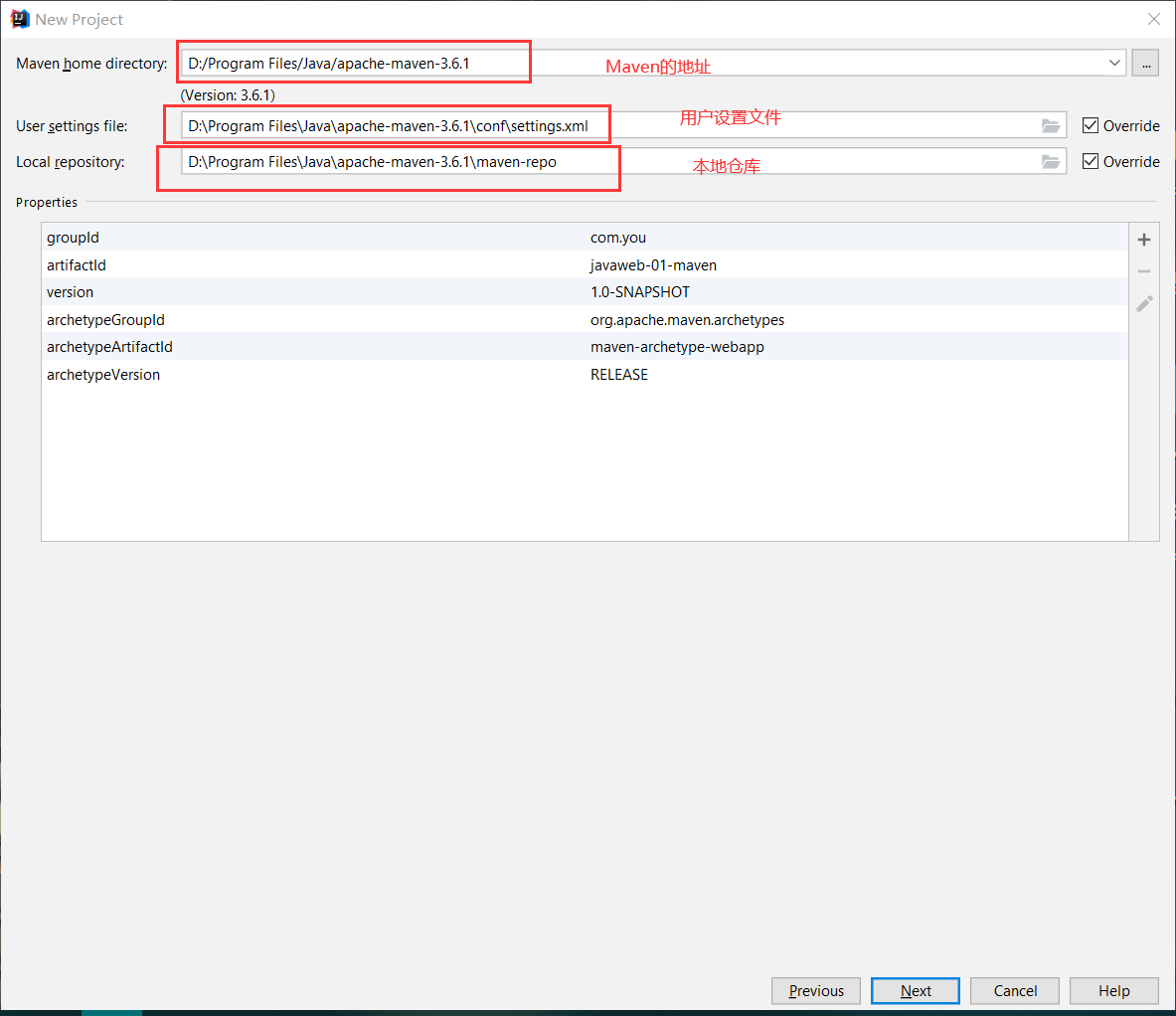
Task: Click the User settings file label
Action: click(72, 126)
